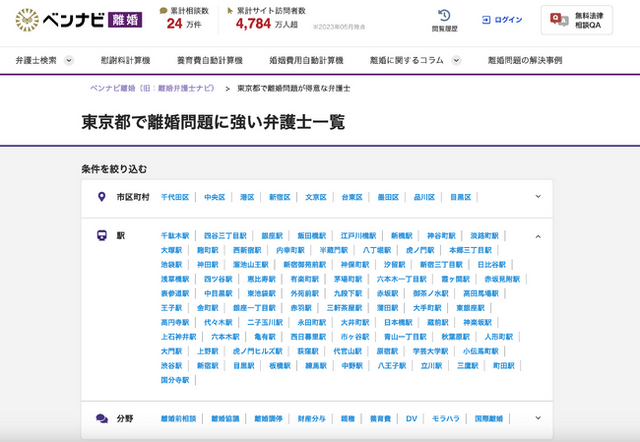
Task: Click the 千代田区 ward link
Action: coord(175,198)
